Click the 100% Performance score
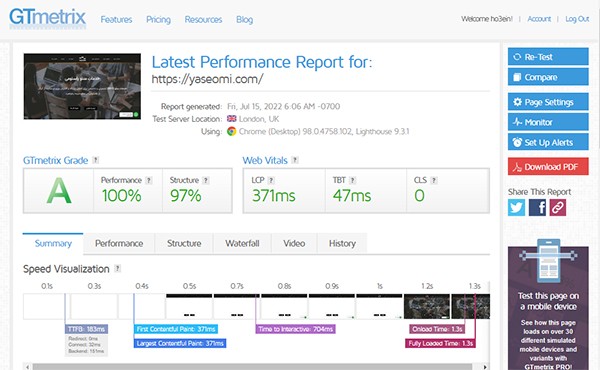Screen dimensions: 600x370 click(122, 196)
